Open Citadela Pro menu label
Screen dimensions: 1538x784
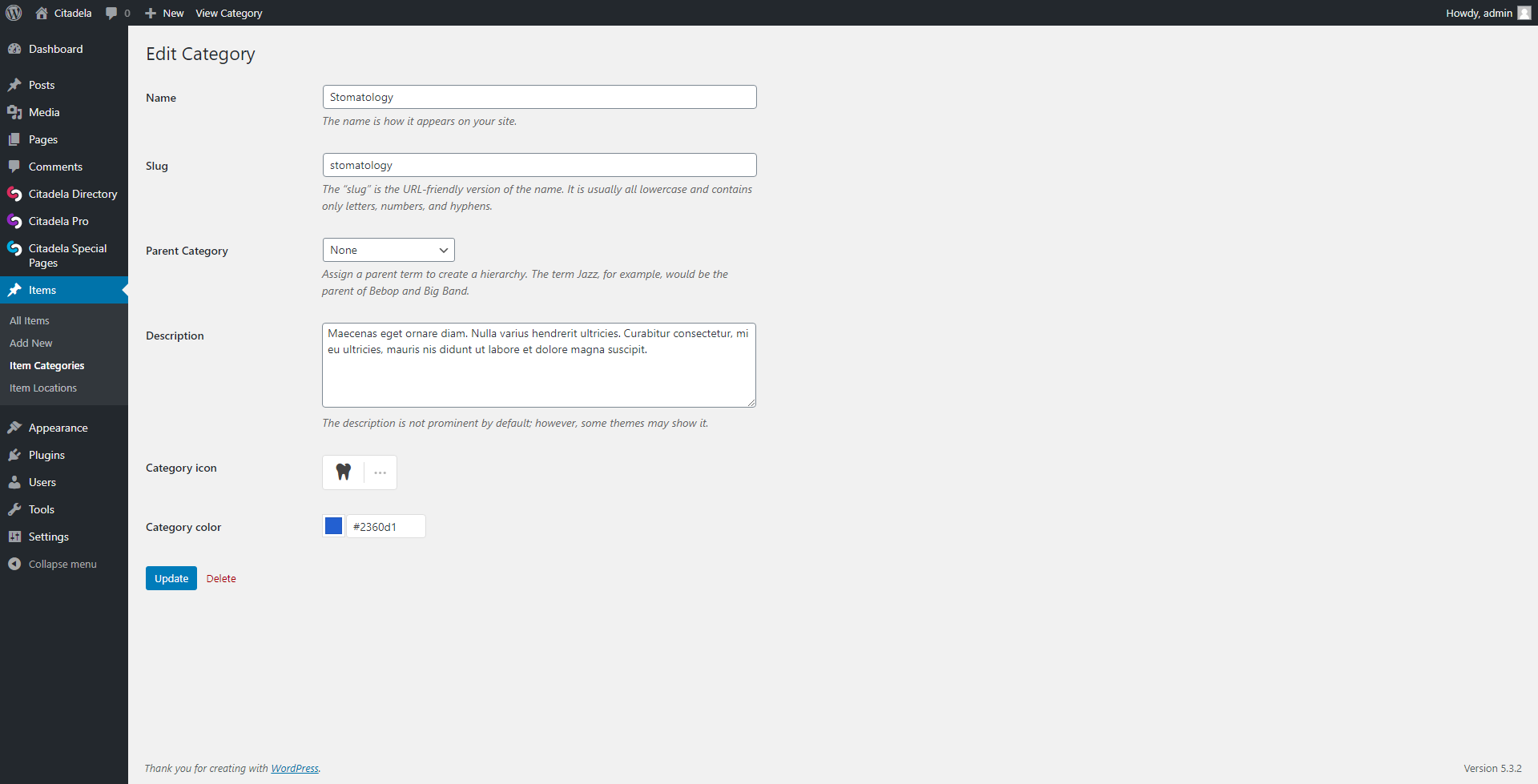(58, 221)
